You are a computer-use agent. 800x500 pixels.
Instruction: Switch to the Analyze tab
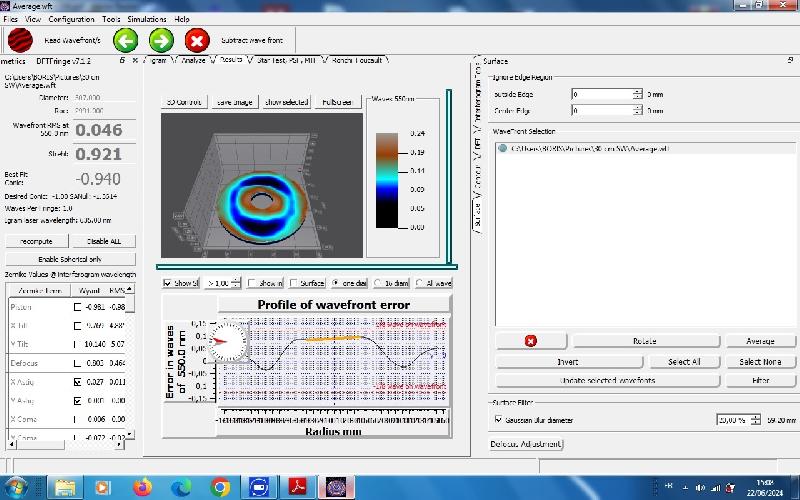pyautogui.click(x=194, y=60)
